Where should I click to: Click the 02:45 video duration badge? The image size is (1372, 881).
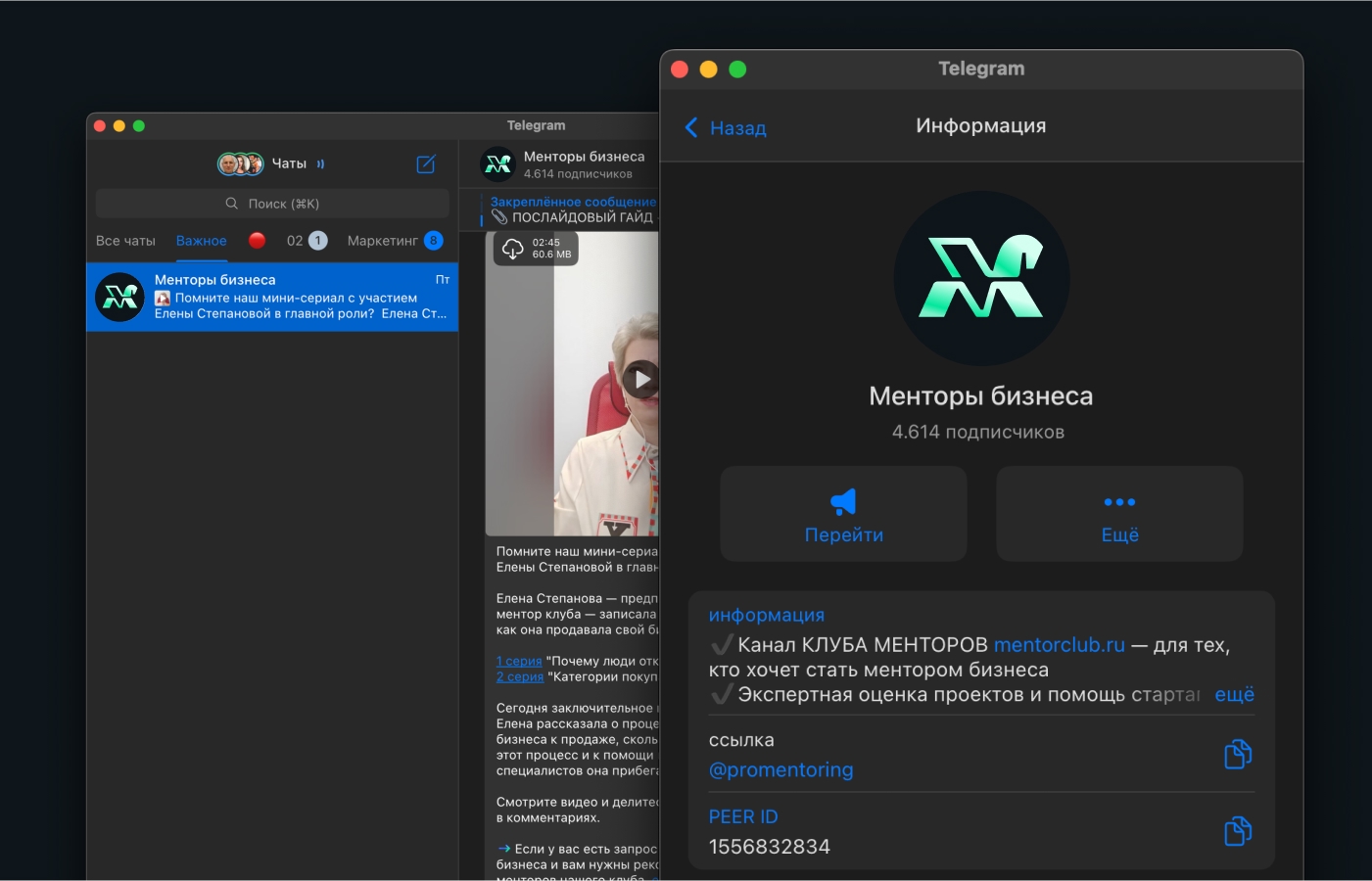tap(546, 242)
